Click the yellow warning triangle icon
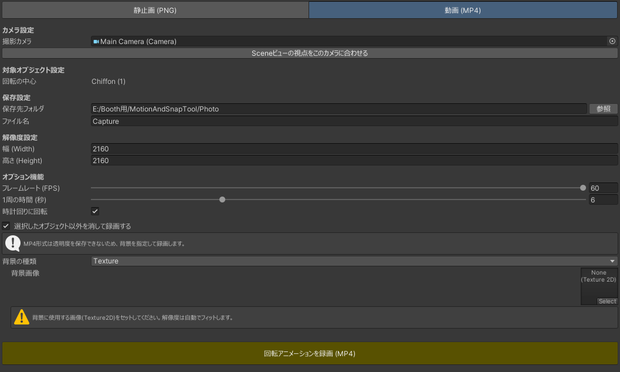Image resolution: width=620 pixels, height=372 pixels. (x=21, y=317)
